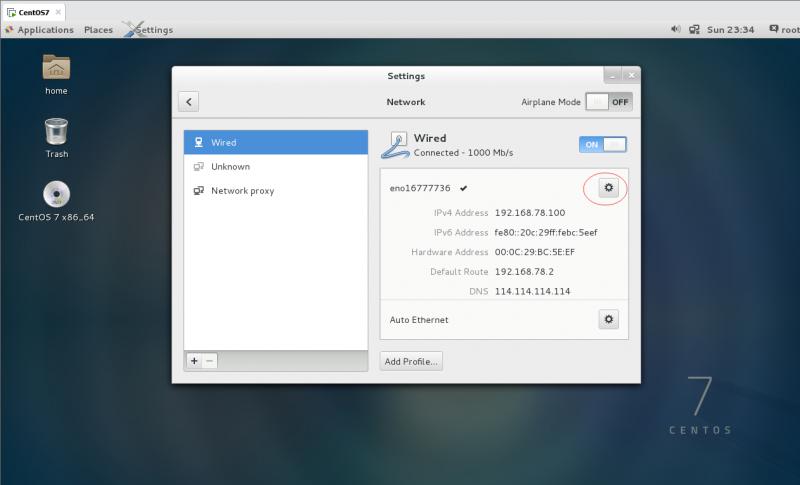Image resolution: width=800 pixels, height=485 pixels.
Task: Select the Auto Ethernet profile row
Action: coord(504,319)
